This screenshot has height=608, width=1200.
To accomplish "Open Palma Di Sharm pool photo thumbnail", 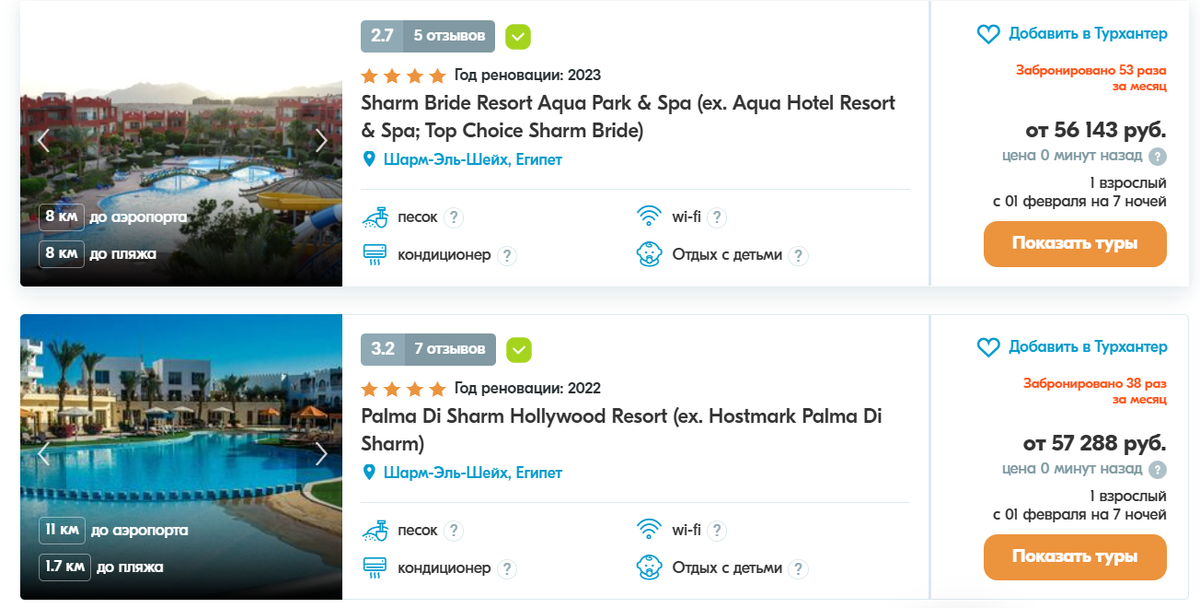I will click(x=181, y=457).
